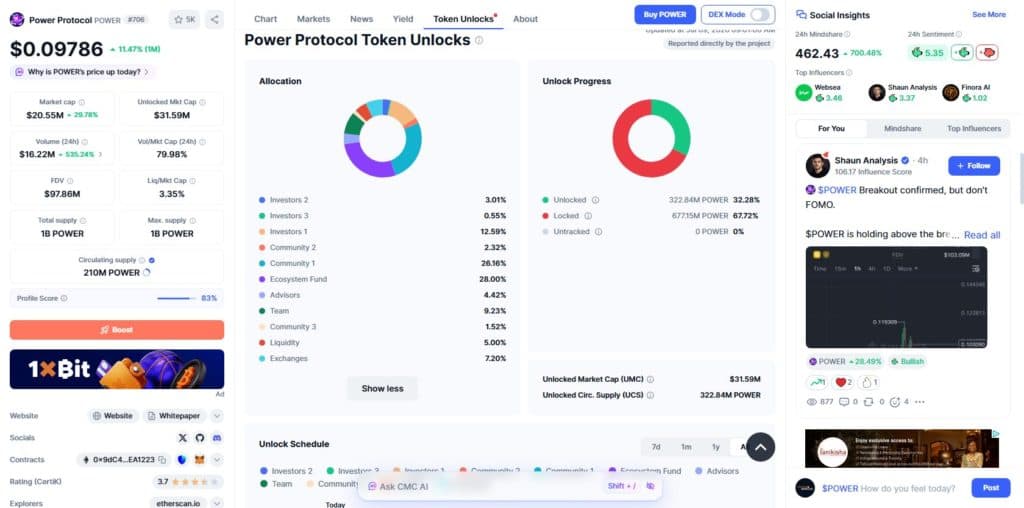Expand Why is POWER's price up today
Screen dimensions: 1024x508
pyautogui.click(x=83, y=72)
